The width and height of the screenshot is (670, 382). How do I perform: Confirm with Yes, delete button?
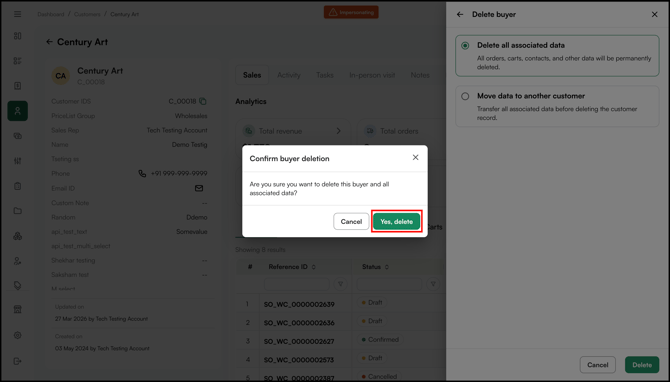point(397,221)
